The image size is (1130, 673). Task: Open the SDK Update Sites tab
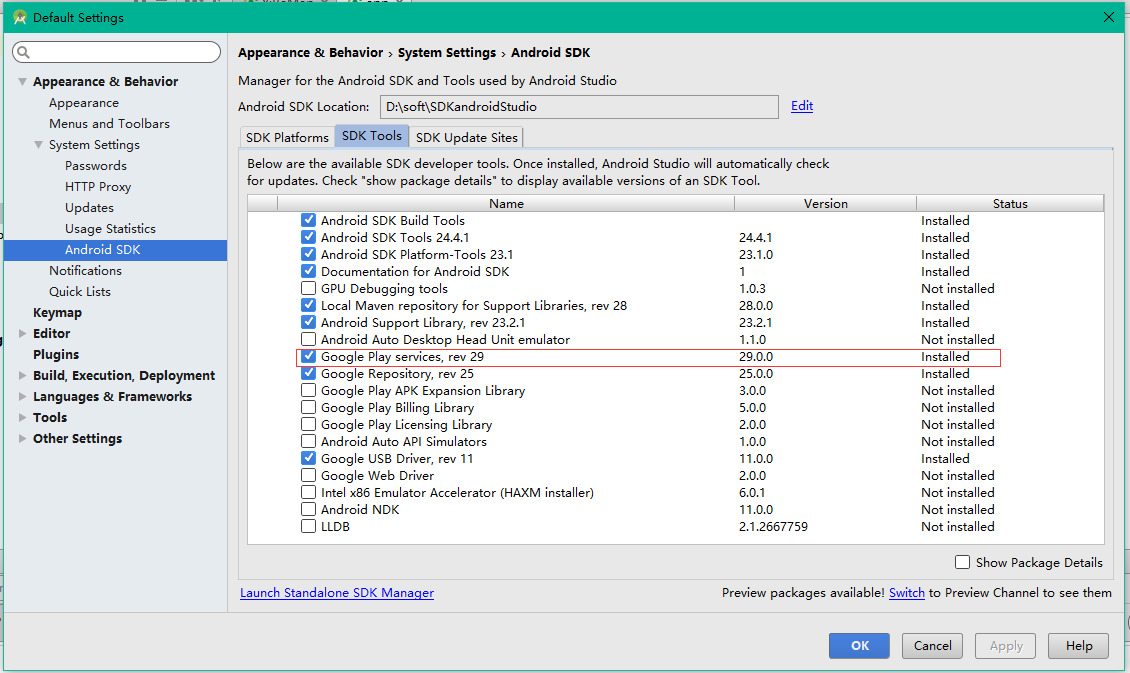(467, 137)
